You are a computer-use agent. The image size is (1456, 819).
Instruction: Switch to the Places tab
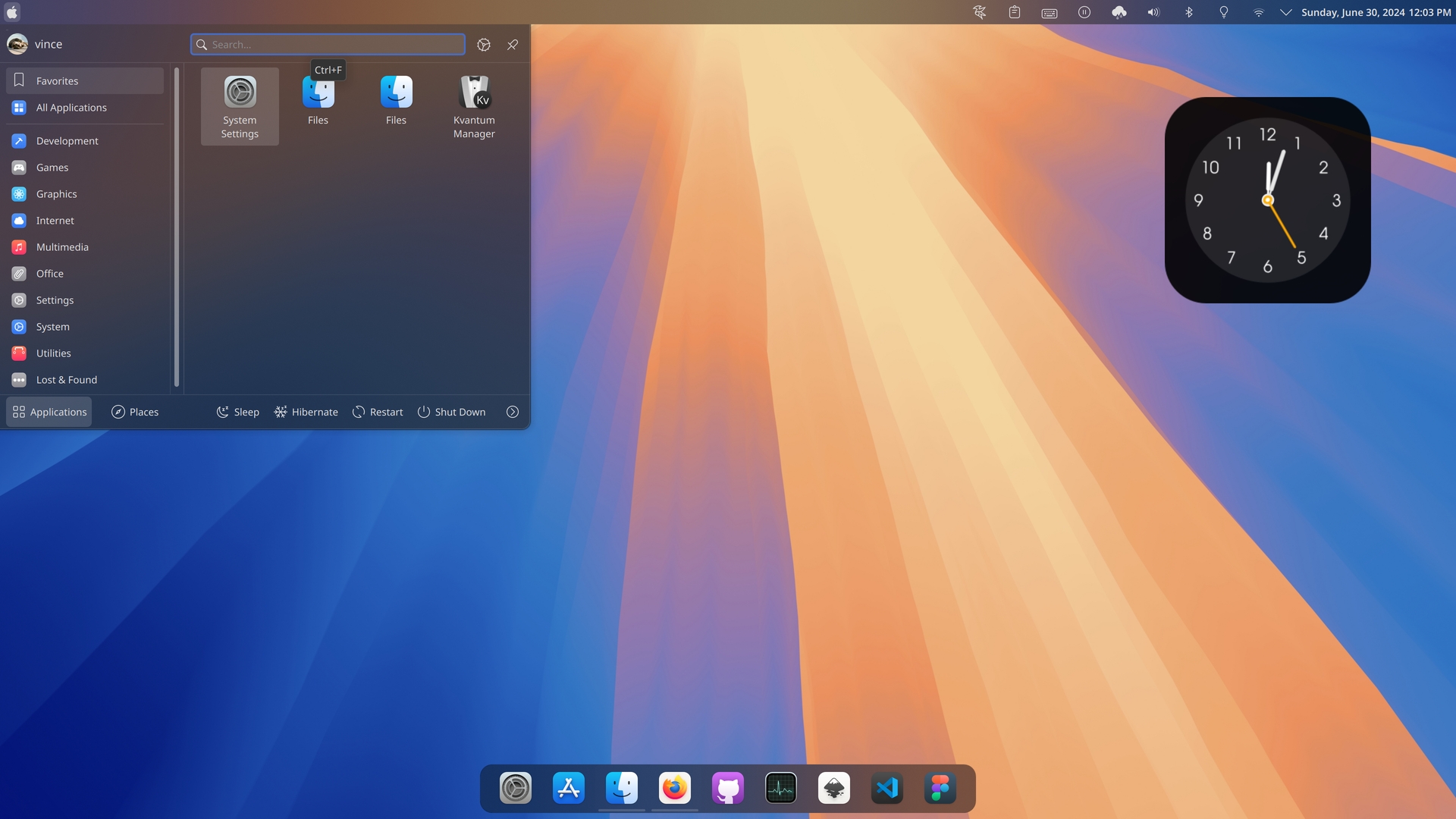click(135, 412)
